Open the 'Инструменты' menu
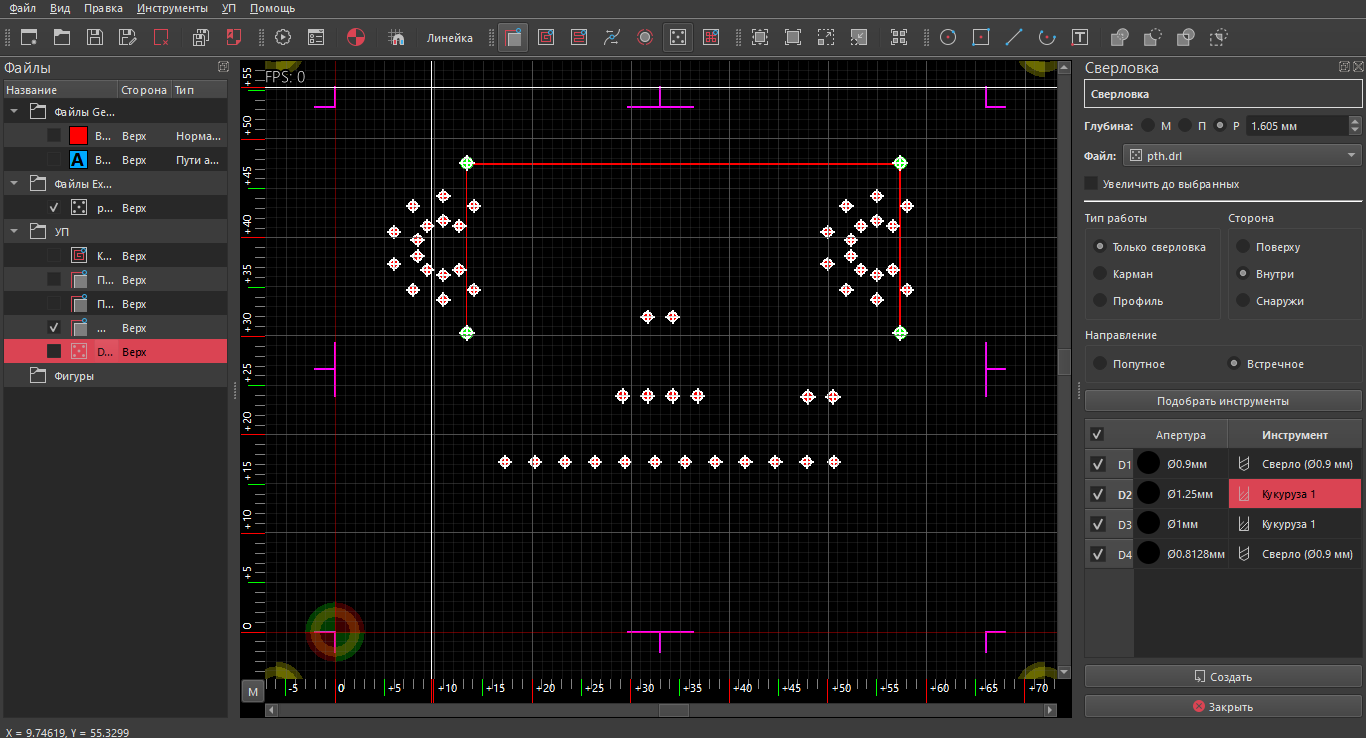Viewport: 1366px width, 738px height. 173,8
